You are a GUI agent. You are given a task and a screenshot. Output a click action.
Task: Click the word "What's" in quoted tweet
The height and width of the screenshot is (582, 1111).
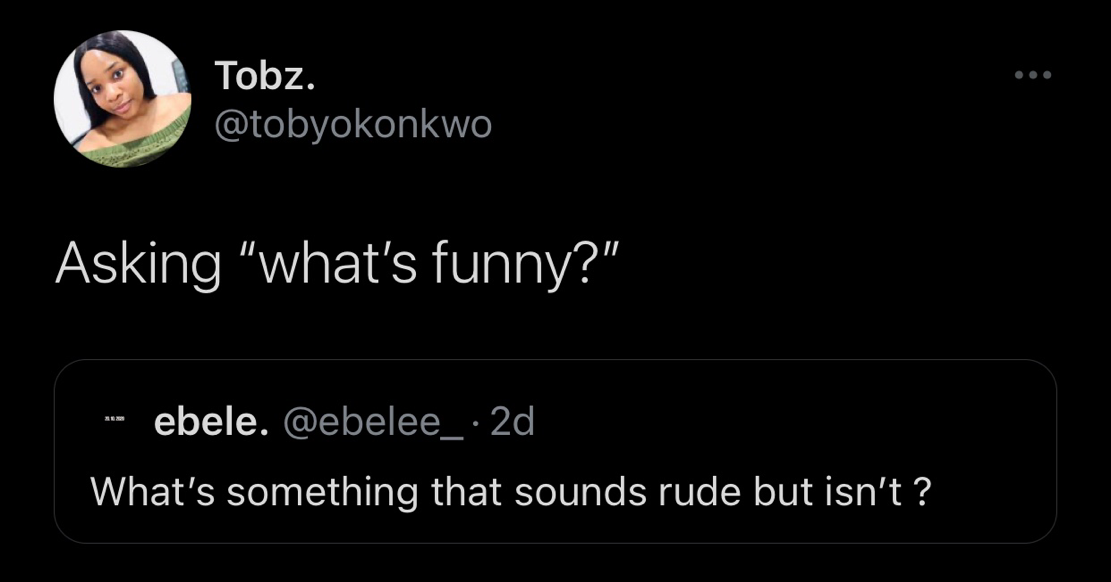pos(152,491)
